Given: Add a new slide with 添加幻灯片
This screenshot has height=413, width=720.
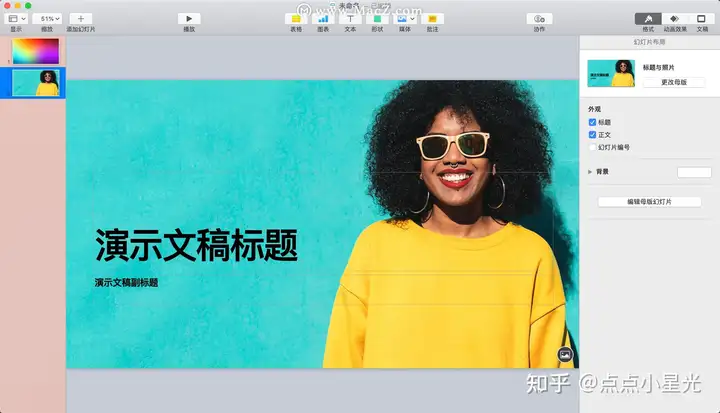Looking at the screenshot, I should click(x=81, y=19).
